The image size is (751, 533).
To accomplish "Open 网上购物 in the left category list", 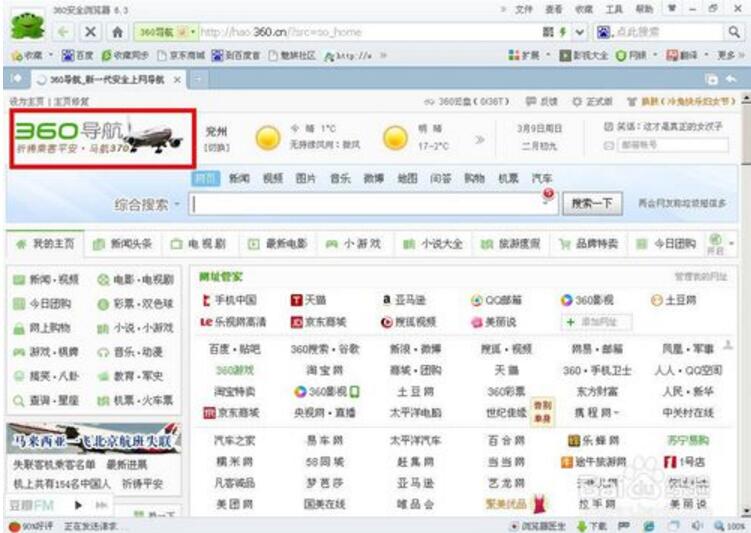I will point(42,328).
